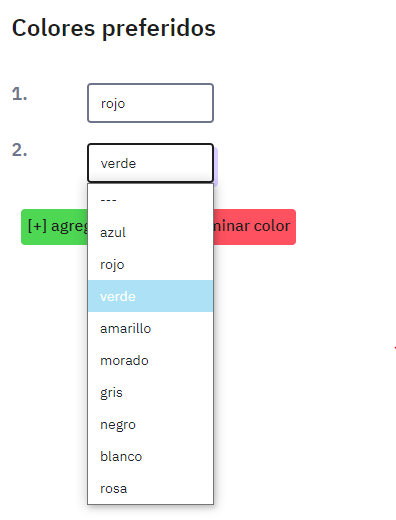The width and height of the screenshot is (396, 520).
Task: Select 'morado' in the color list
Action: (x=150, y=360)
